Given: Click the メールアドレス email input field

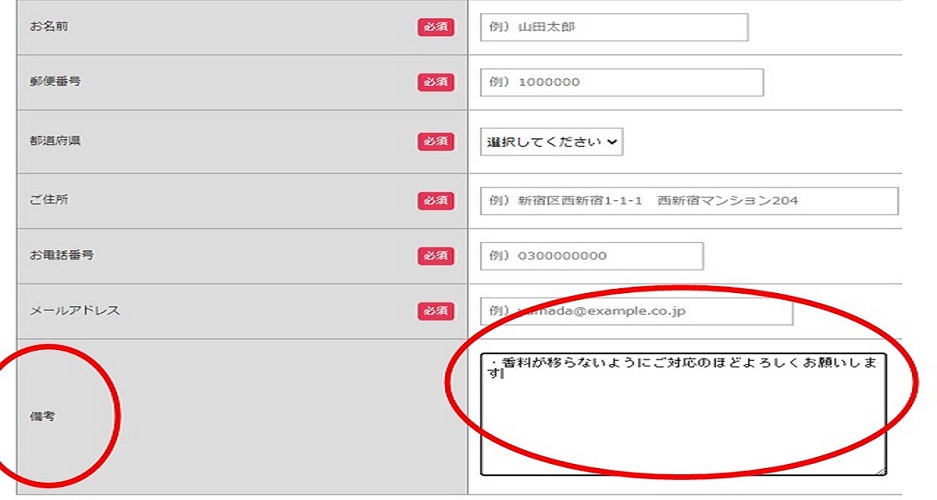Looking at the screenshot, I should coord(636,311).
